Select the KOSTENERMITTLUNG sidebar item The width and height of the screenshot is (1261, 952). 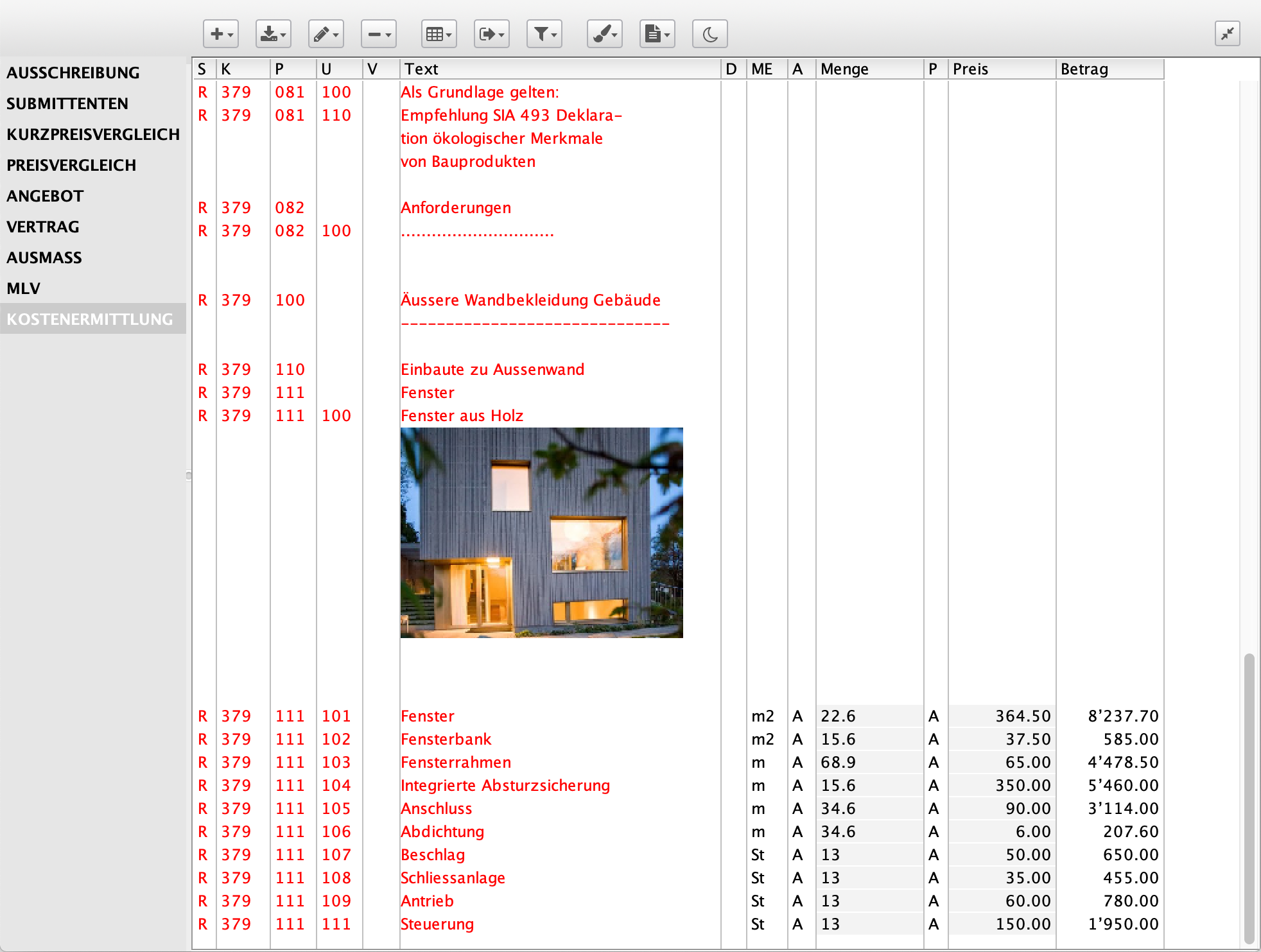tap(90, 319)
